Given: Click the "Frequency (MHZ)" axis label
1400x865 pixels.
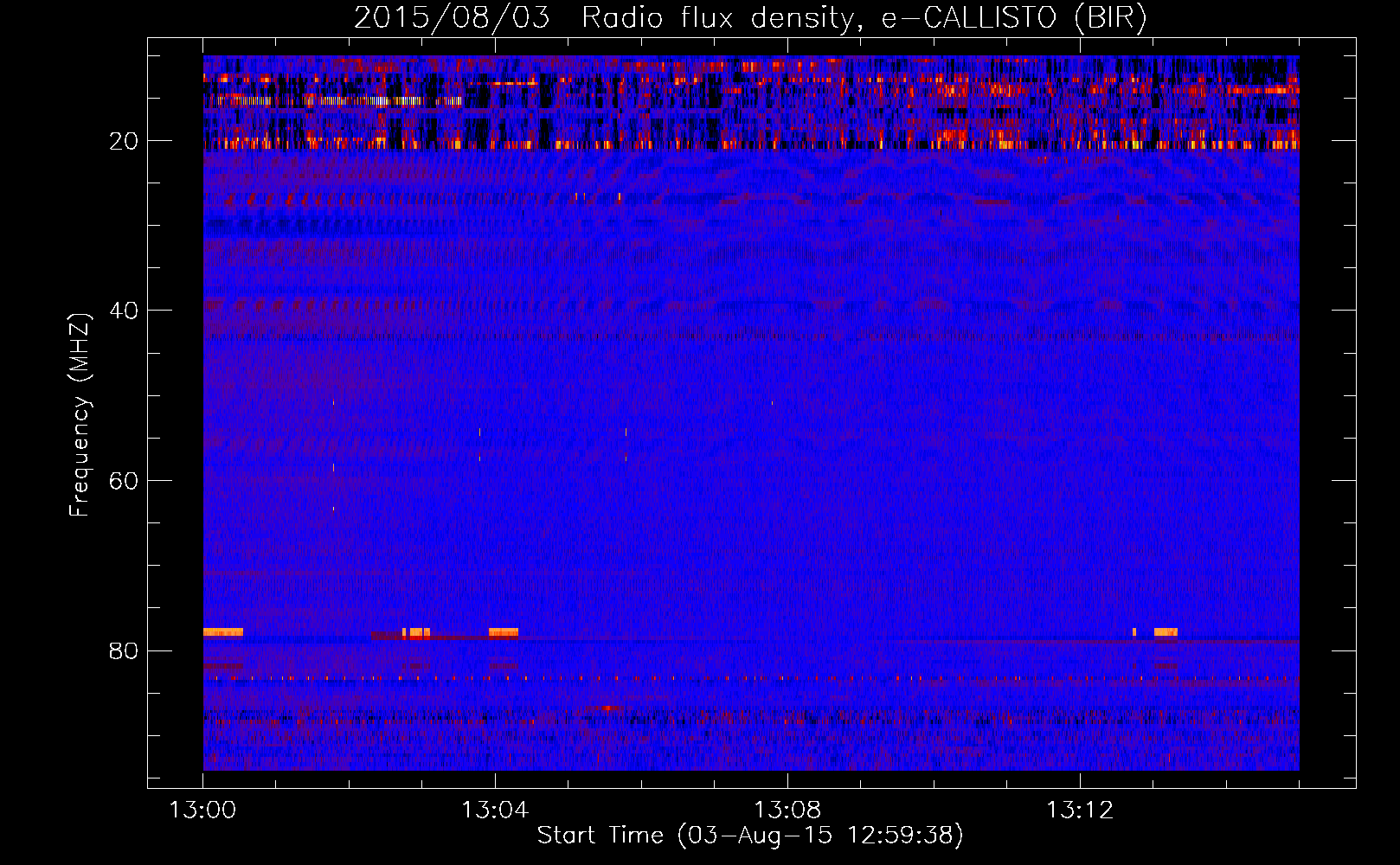Looking at the screenshot, I should tap(80, 415).
